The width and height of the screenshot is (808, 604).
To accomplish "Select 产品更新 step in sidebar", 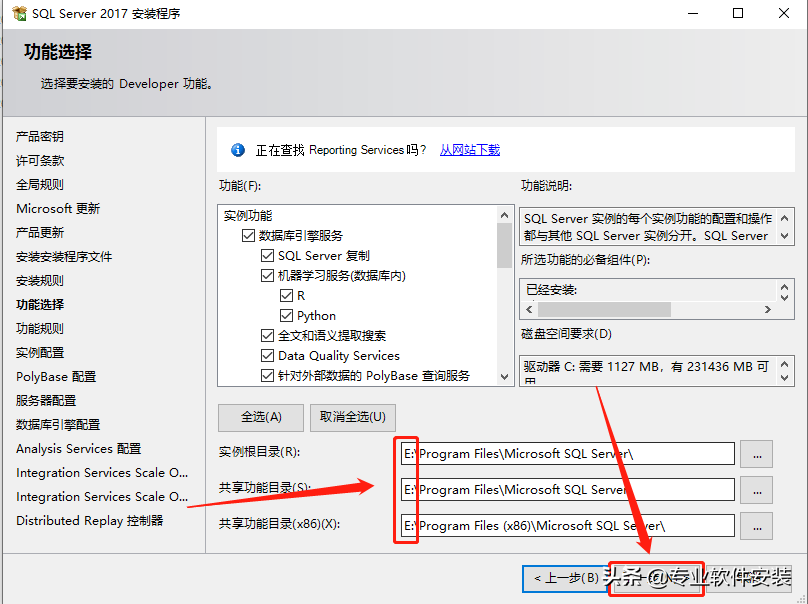I will (x=40, y=232).
